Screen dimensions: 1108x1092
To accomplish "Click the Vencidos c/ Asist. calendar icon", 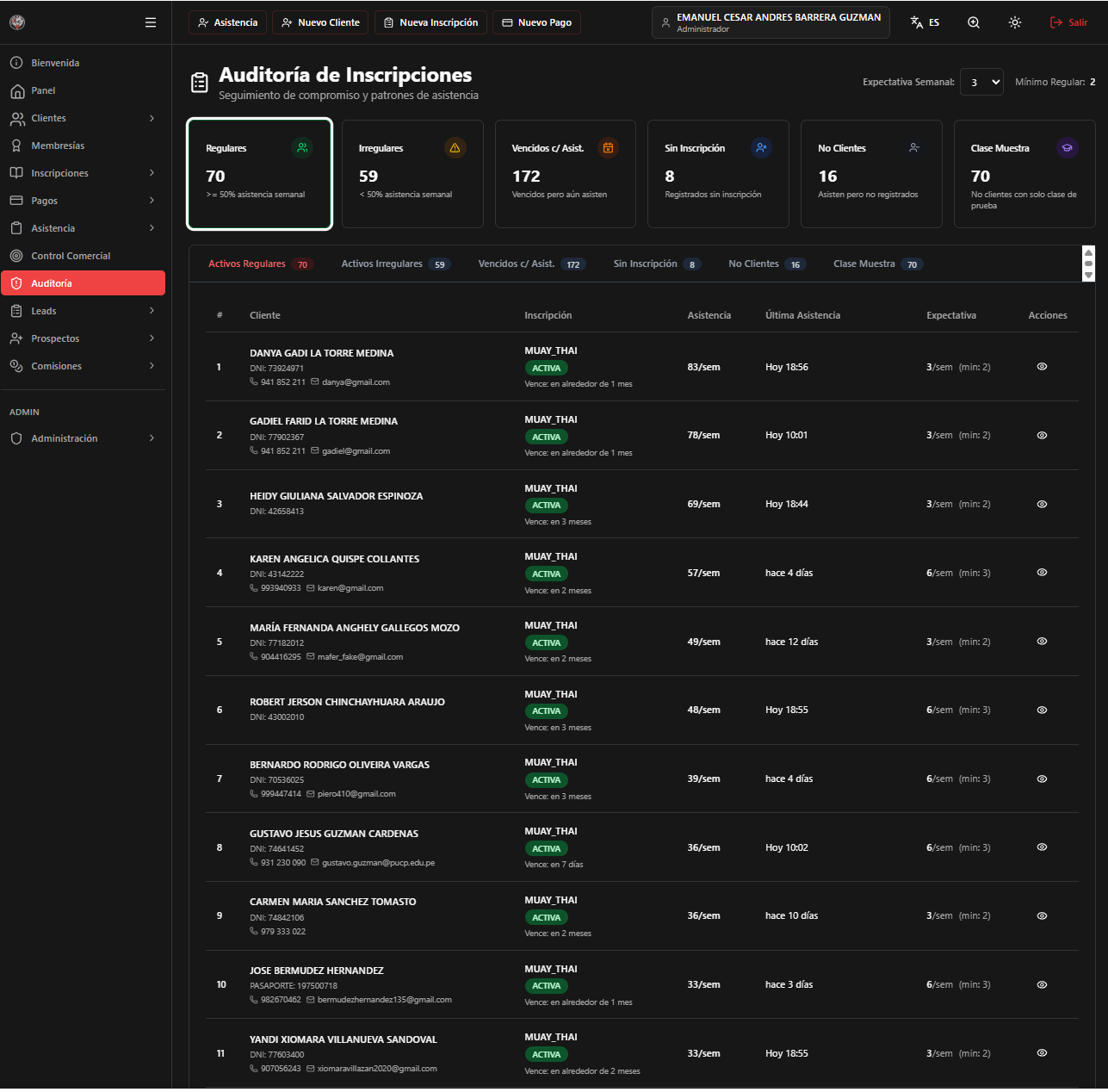I will click(x=608, y=148).
